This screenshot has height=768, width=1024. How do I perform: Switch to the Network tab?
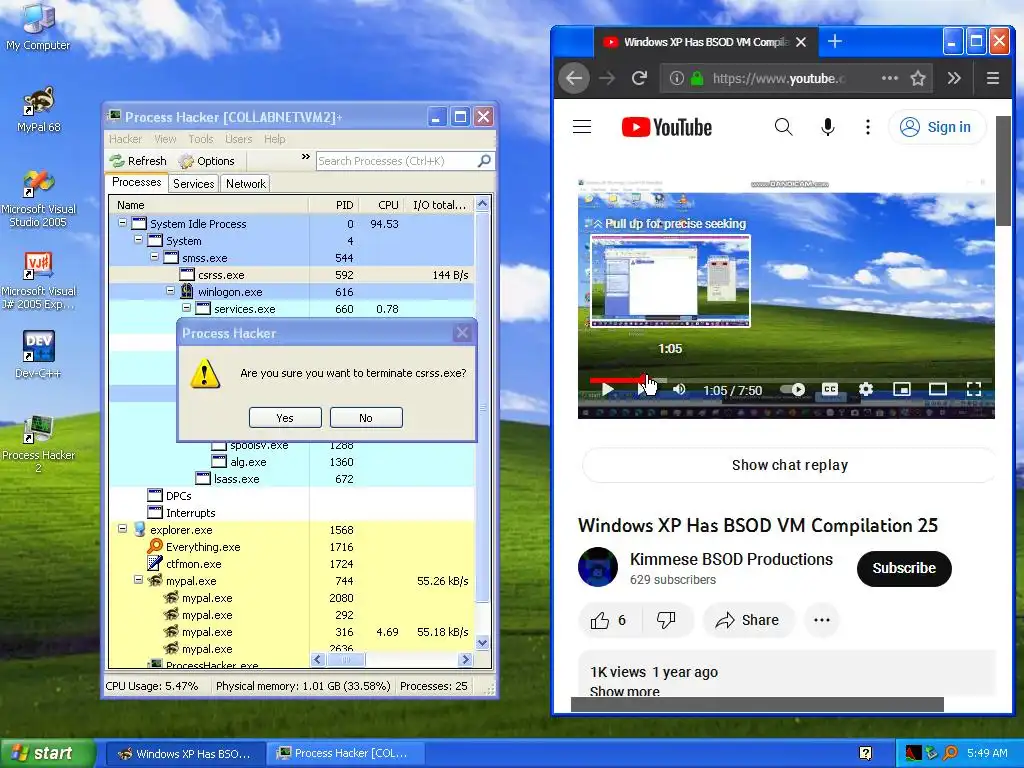(246, 184)
